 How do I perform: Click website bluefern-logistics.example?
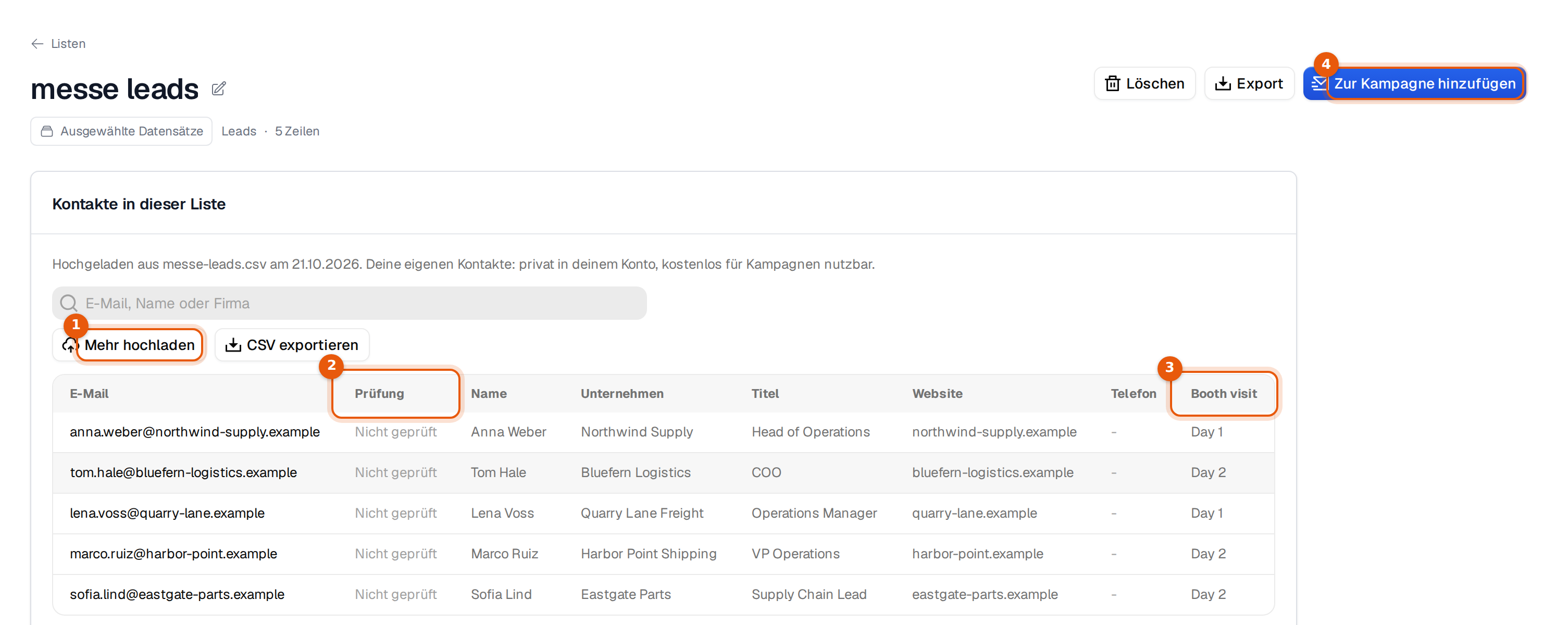point(992,473)
